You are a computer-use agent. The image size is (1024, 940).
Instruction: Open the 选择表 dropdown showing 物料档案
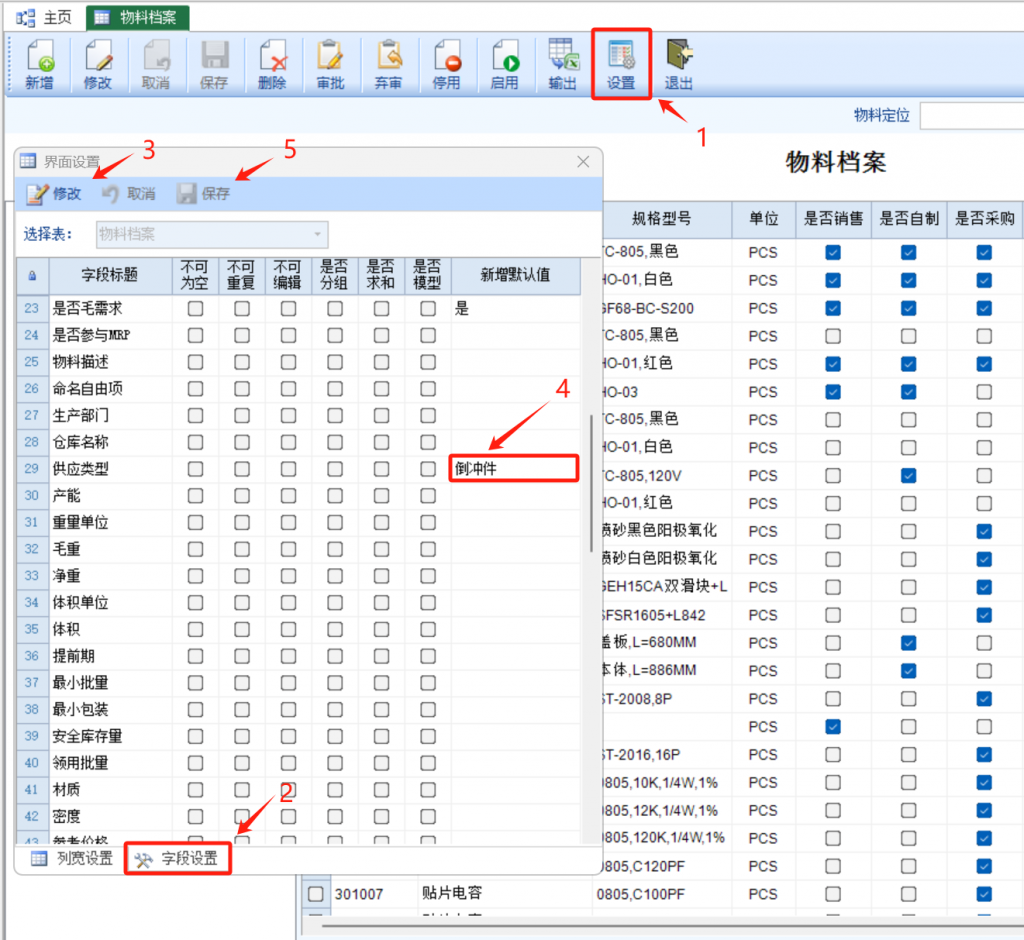(212, 234)
